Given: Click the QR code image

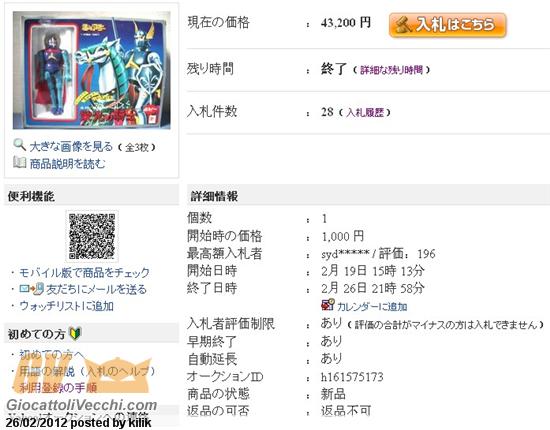Looking at the screenshot, I should [92, 236].
